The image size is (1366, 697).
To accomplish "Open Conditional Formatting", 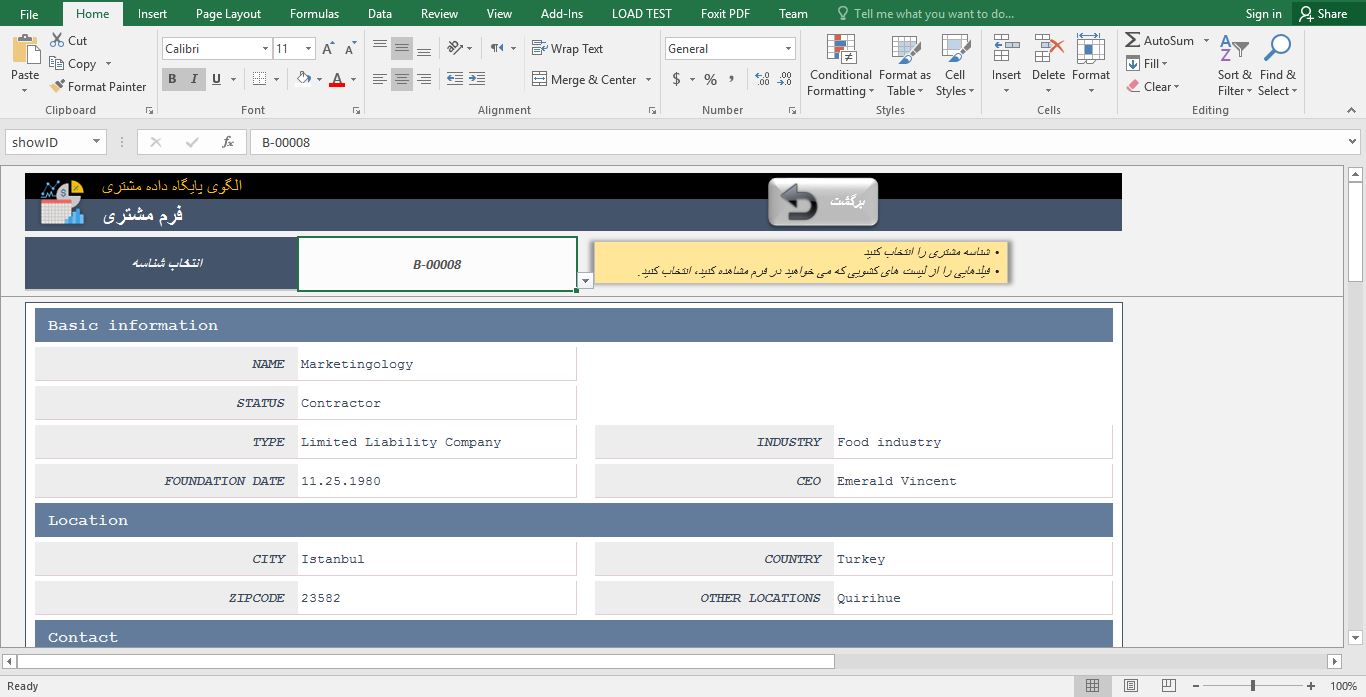I will click(840, 66).
